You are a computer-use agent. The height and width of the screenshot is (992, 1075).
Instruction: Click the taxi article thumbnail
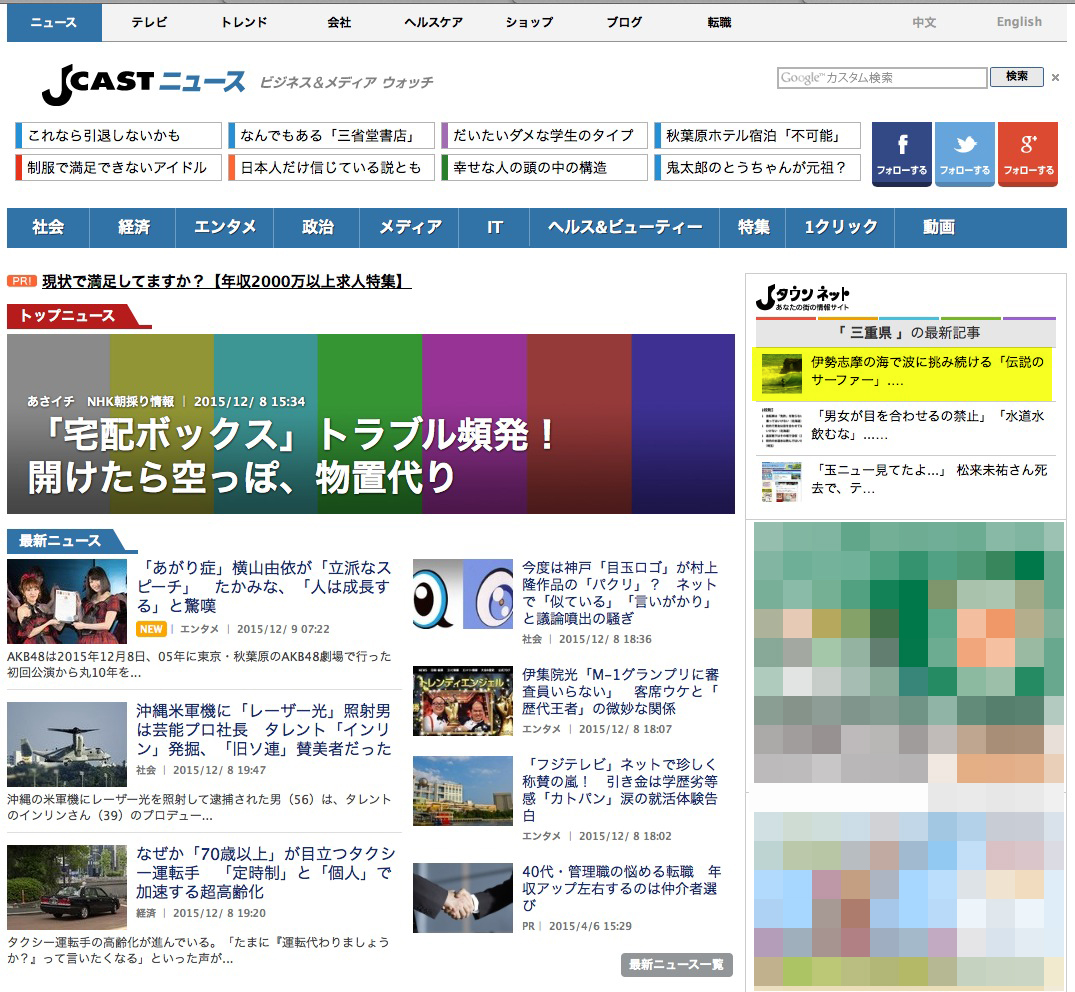point(67,887)
